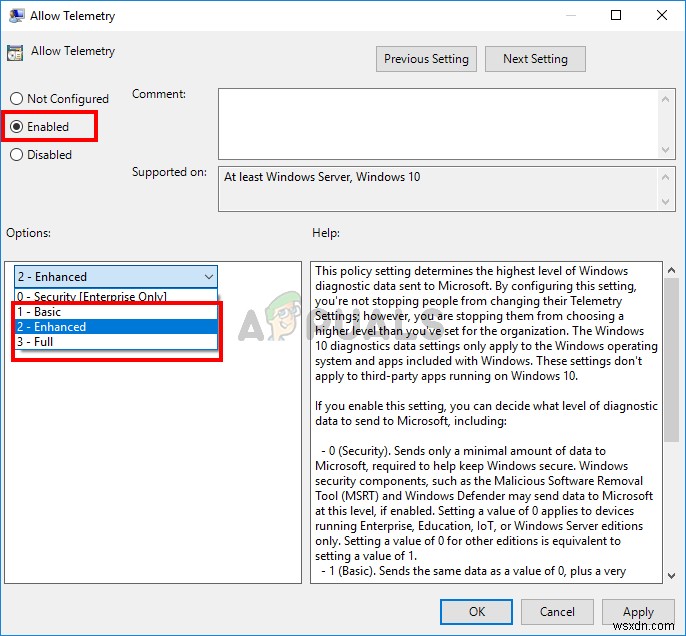Click the Cancel button
The width and height of the screenshot is (686, 636).
[x=557, y=612]
